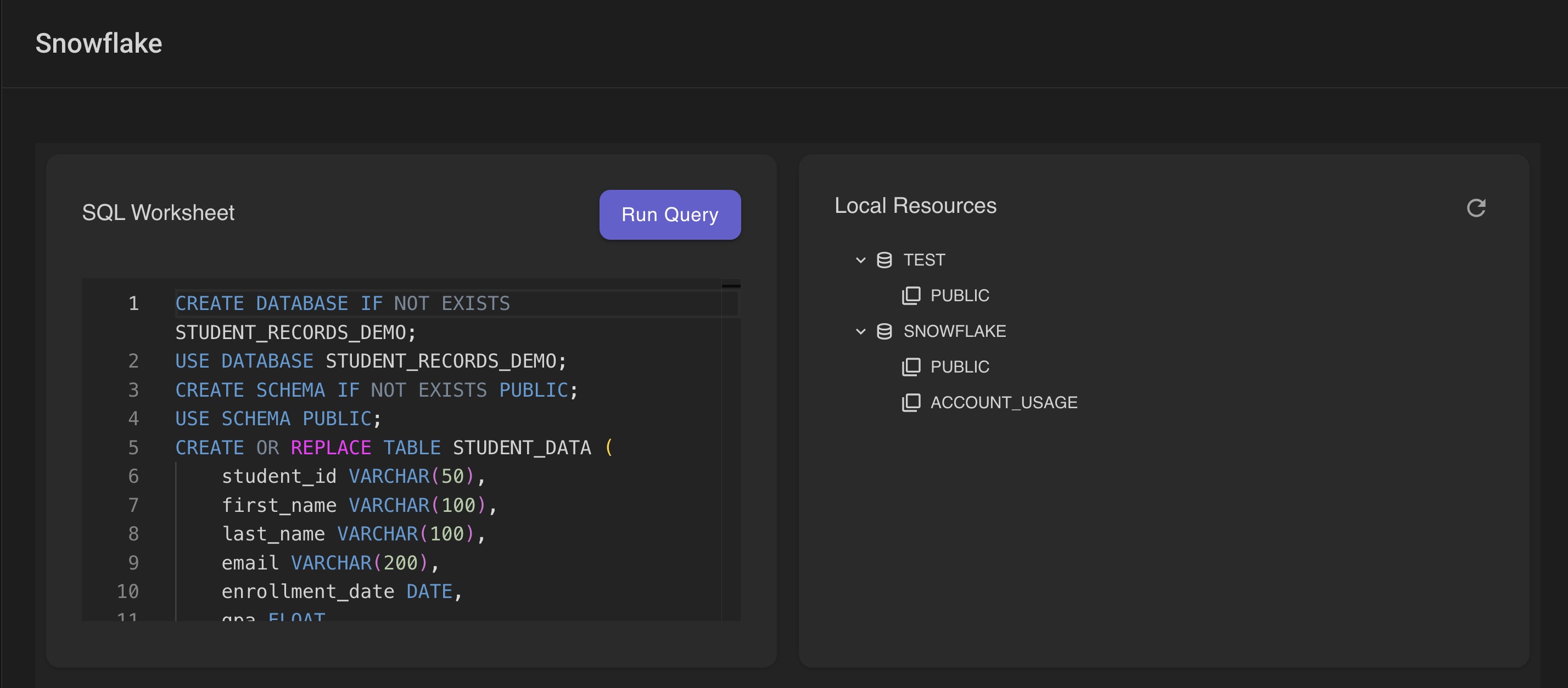1568x688 pixels.
Task: Click the Snowflake page title
Action: (99, 43)
